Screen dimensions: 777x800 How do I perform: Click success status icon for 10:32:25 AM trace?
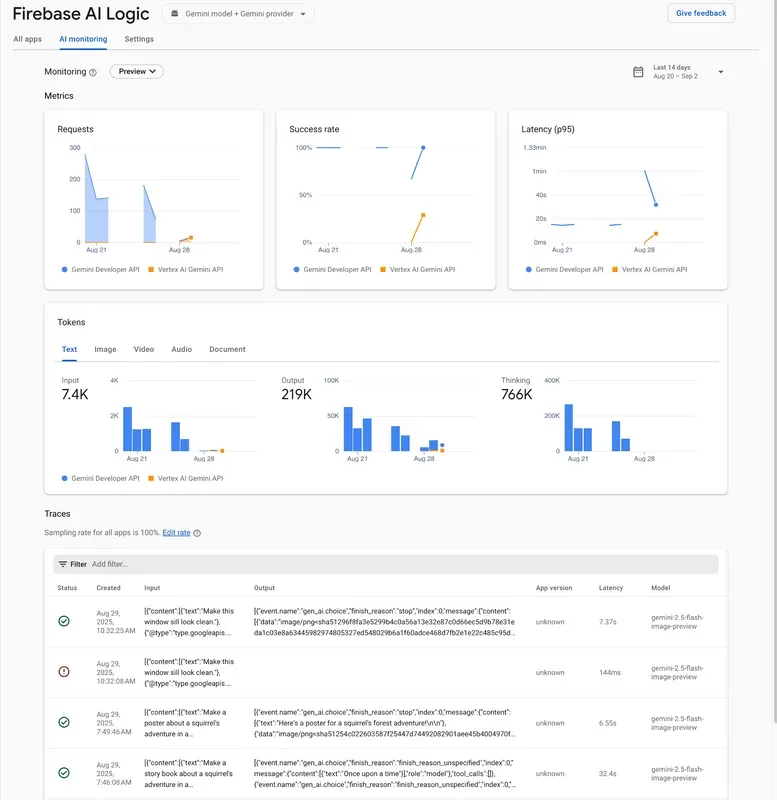click(64, 621)
